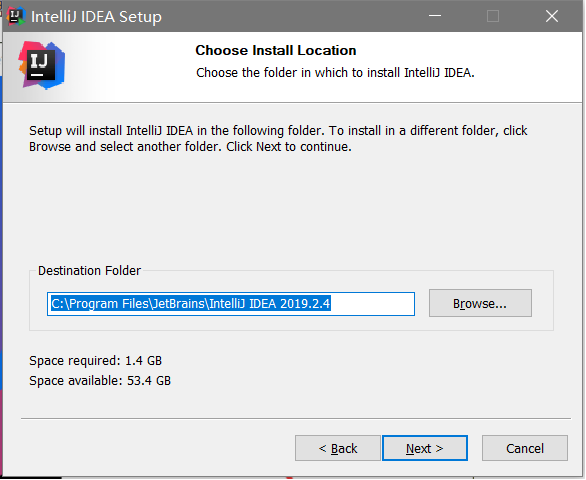Go back with the Back button
Screen dimensions: 586x480
pyautogui.click(x=338, y=448)
